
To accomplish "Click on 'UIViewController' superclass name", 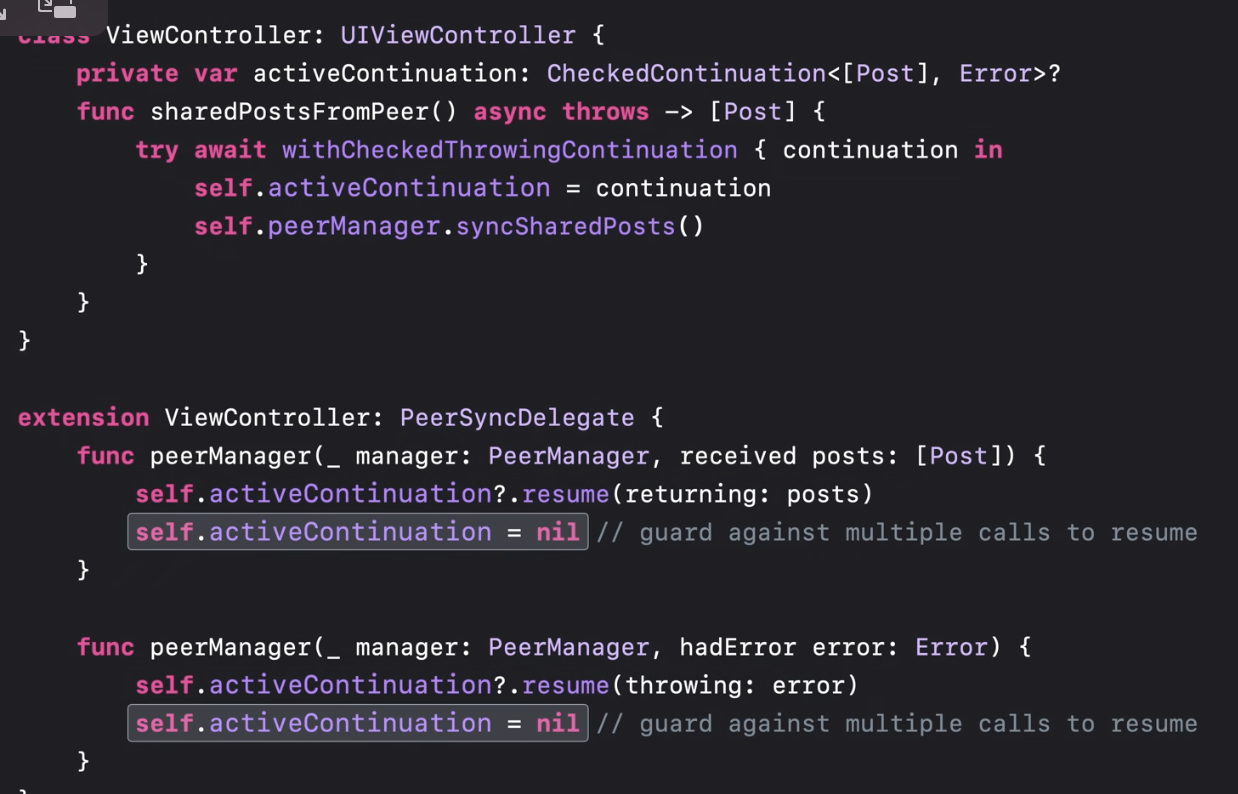I will (x=458, y=35).
